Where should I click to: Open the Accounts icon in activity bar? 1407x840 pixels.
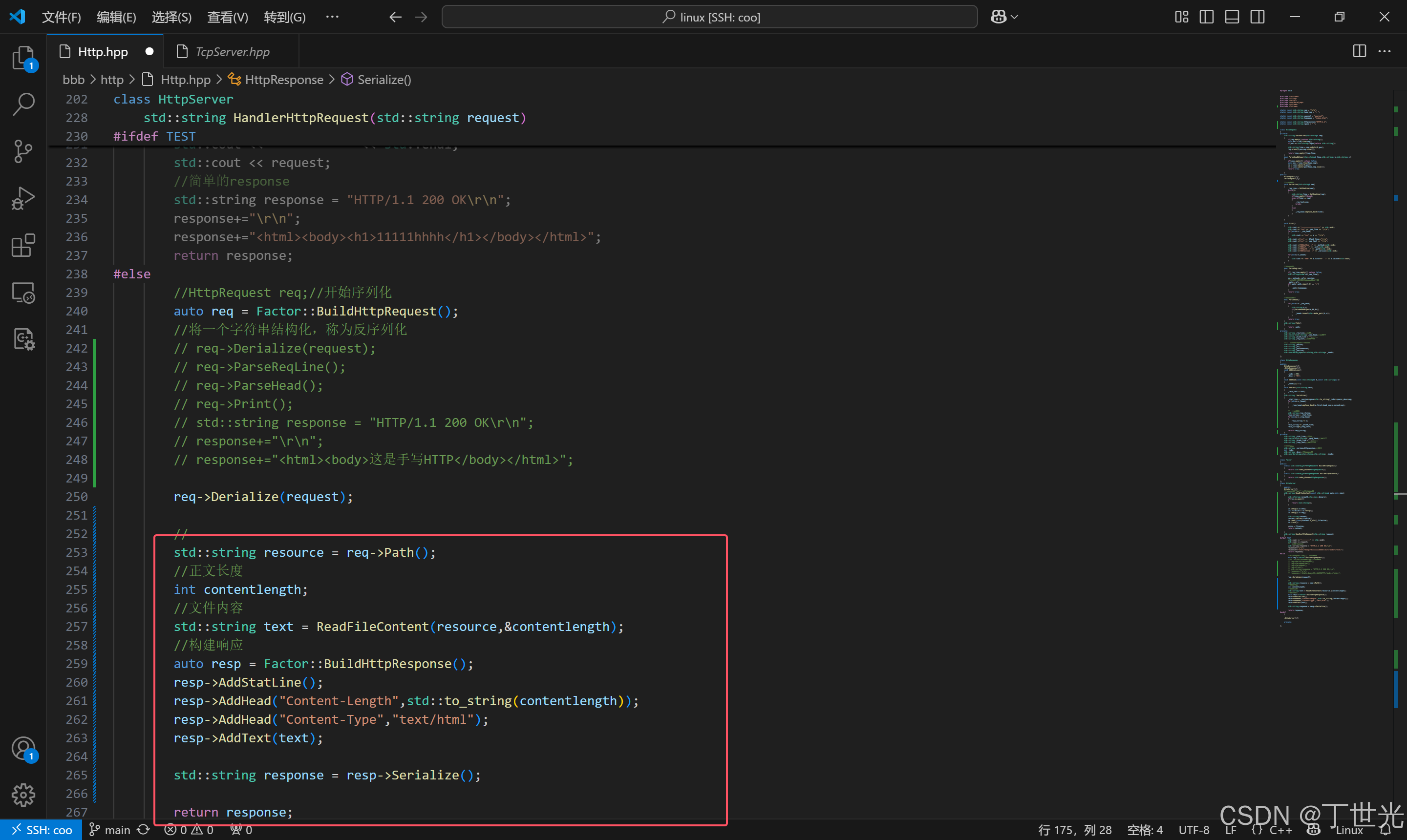tap(22, 748)
